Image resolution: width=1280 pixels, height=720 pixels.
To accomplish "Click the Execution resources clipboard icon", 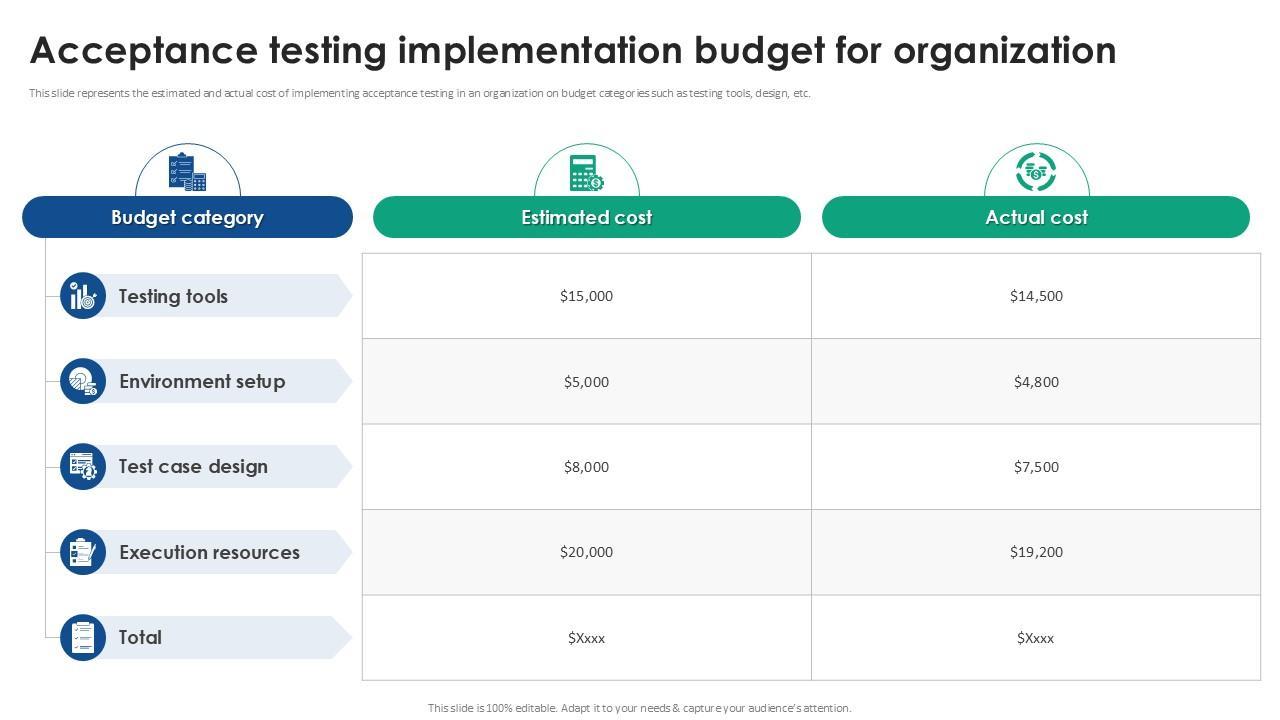I will pyautogui.click(x=83, y=552).
